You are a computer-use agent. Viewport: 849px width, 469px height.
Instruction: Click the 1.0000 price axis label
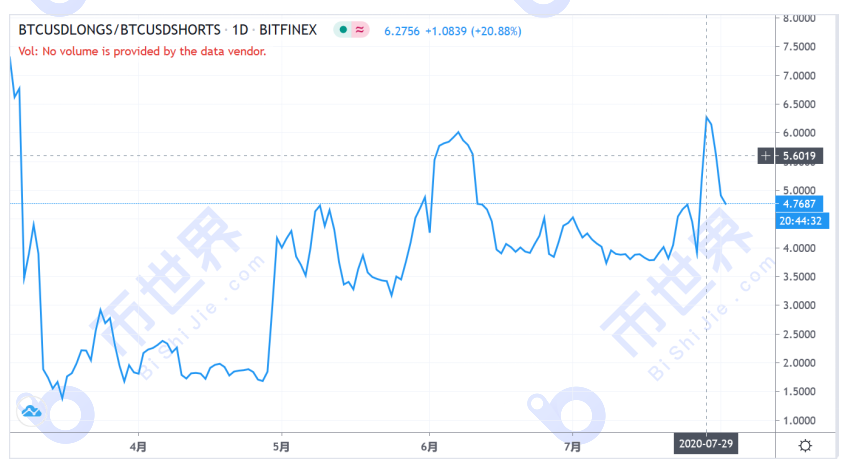pyautogui.click(x=799, y=420)
